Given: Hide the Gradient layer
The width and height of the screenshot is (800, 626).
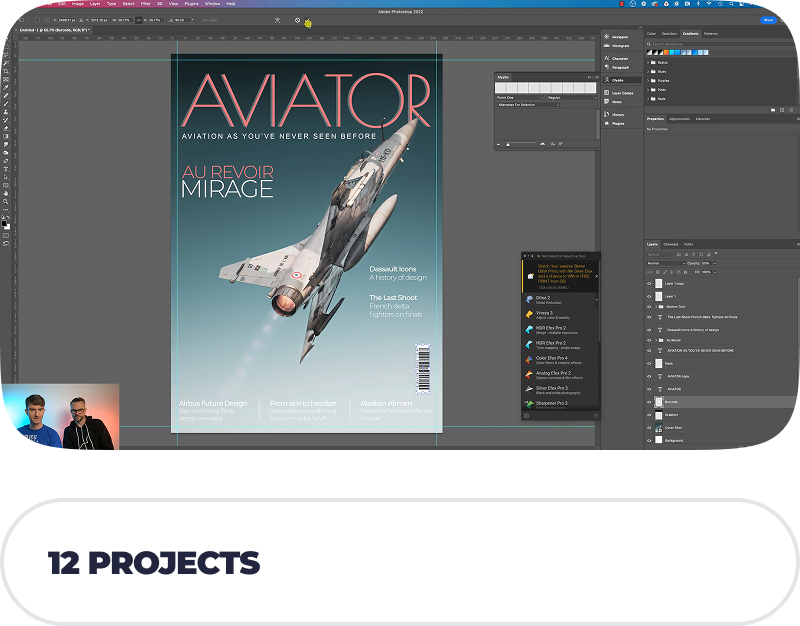Looking at the screenshot, I should 649,415.
